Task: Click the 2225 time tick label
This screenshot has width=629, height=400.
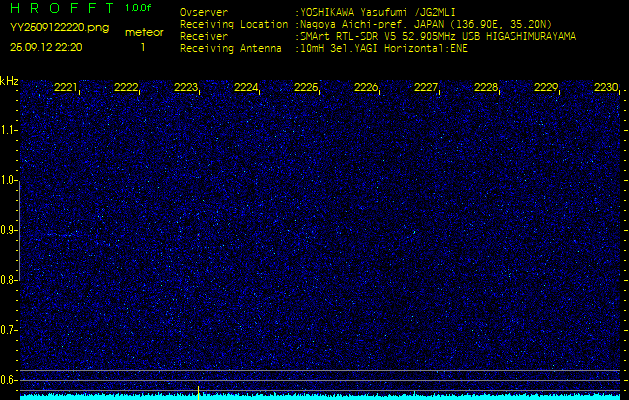Action: (x=306, y=88)
